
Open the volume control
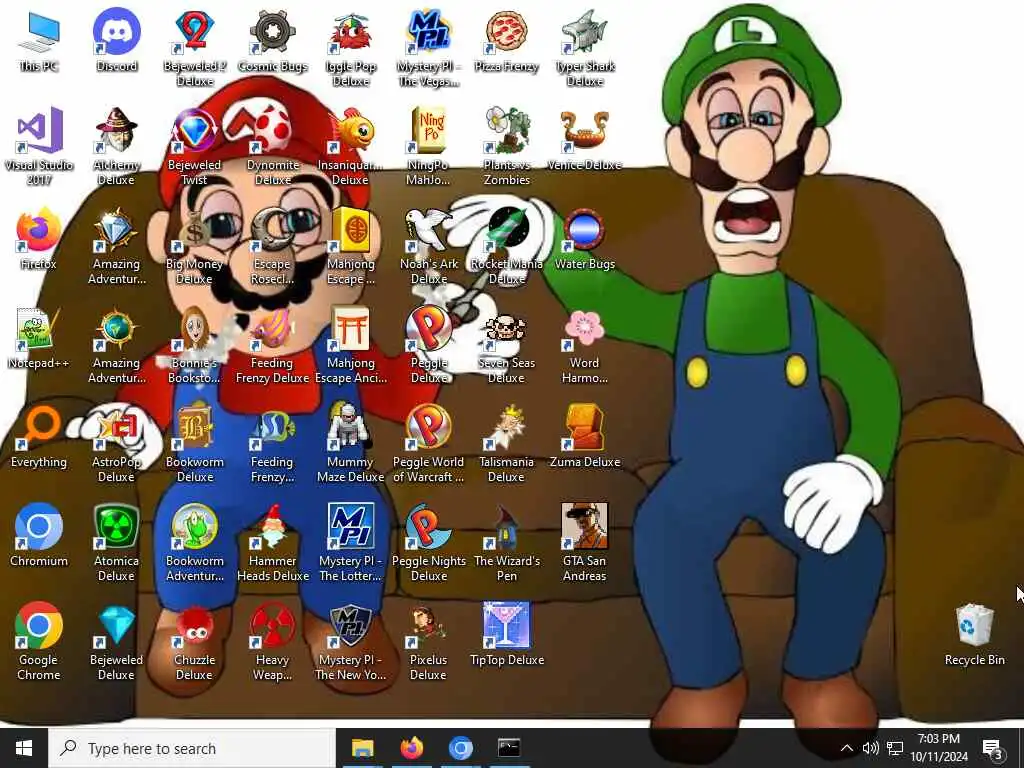pos(870,748)
